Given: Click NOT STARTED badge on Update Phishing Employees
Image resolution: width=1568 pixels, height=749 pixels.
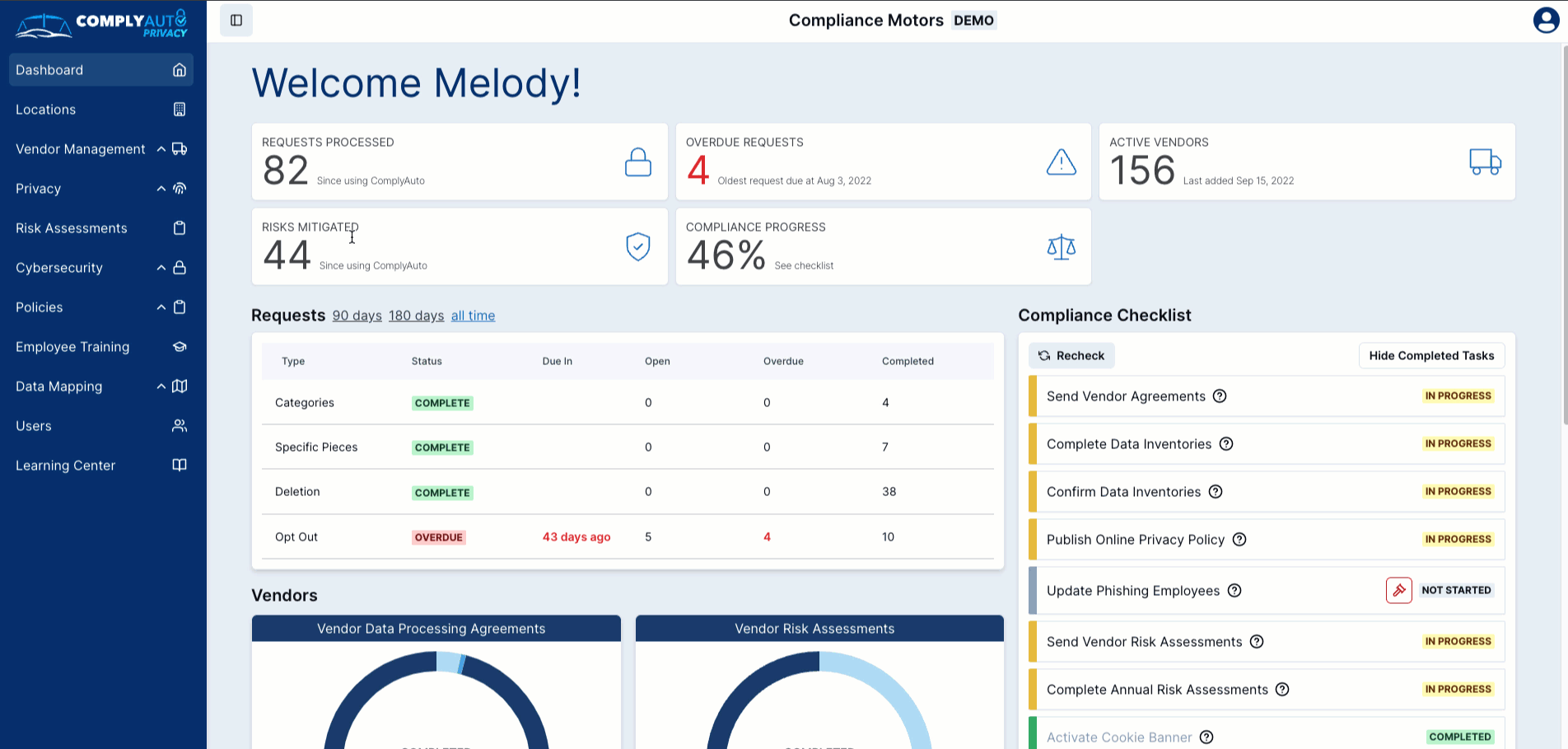Looking at the screenshot, I should (x=1456, y=591).
